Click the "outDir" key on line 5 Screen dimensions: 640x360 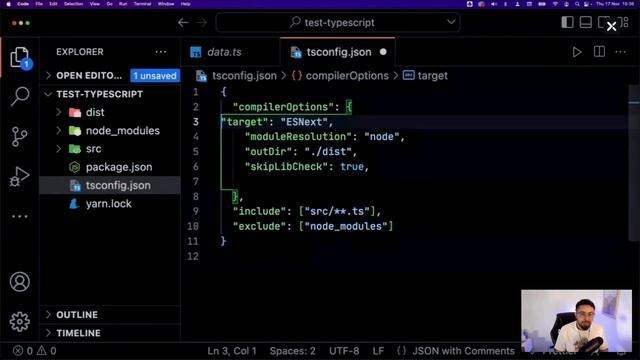(268, 152)
